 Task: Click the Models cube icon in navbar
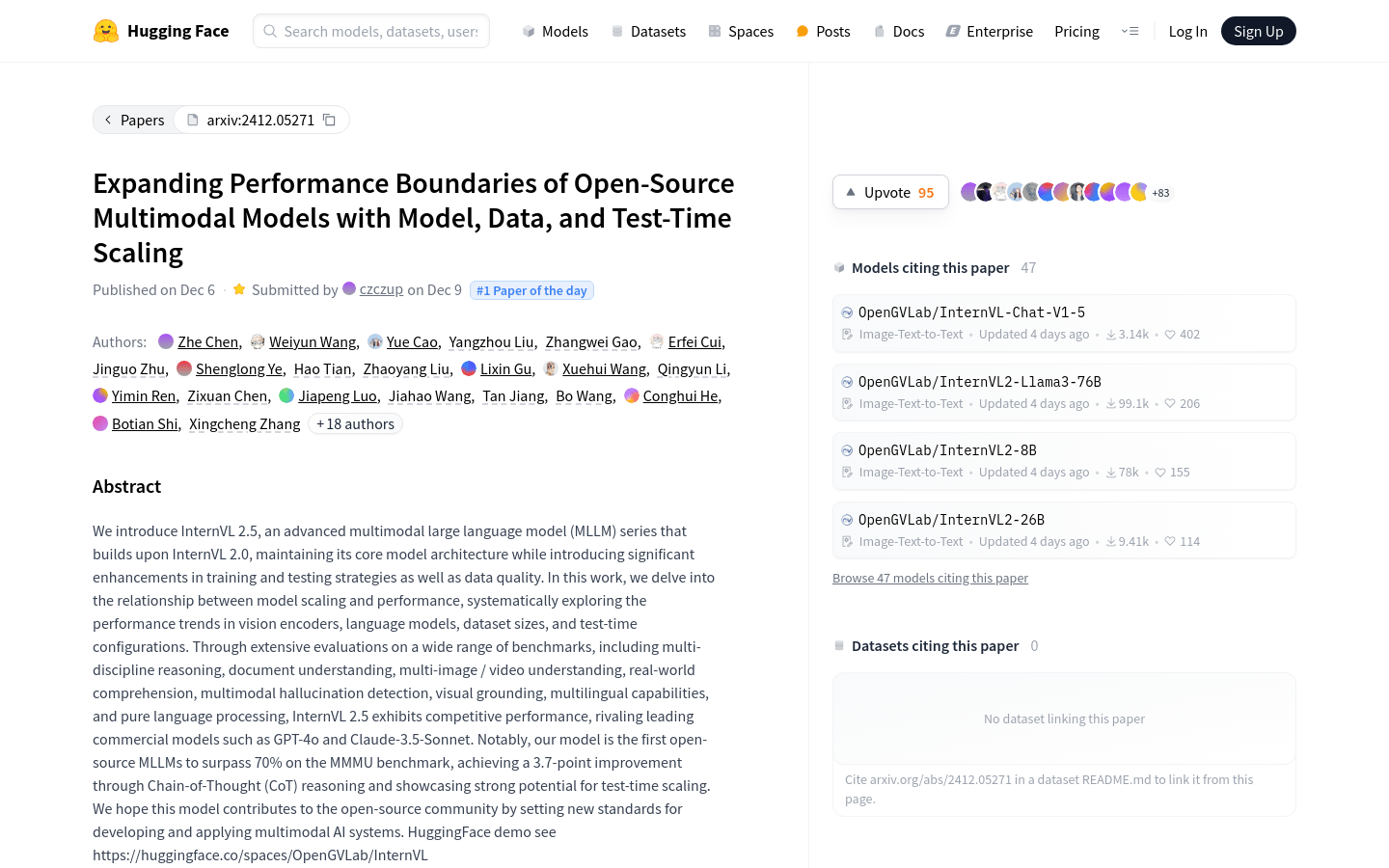click(x=529, y=32)
